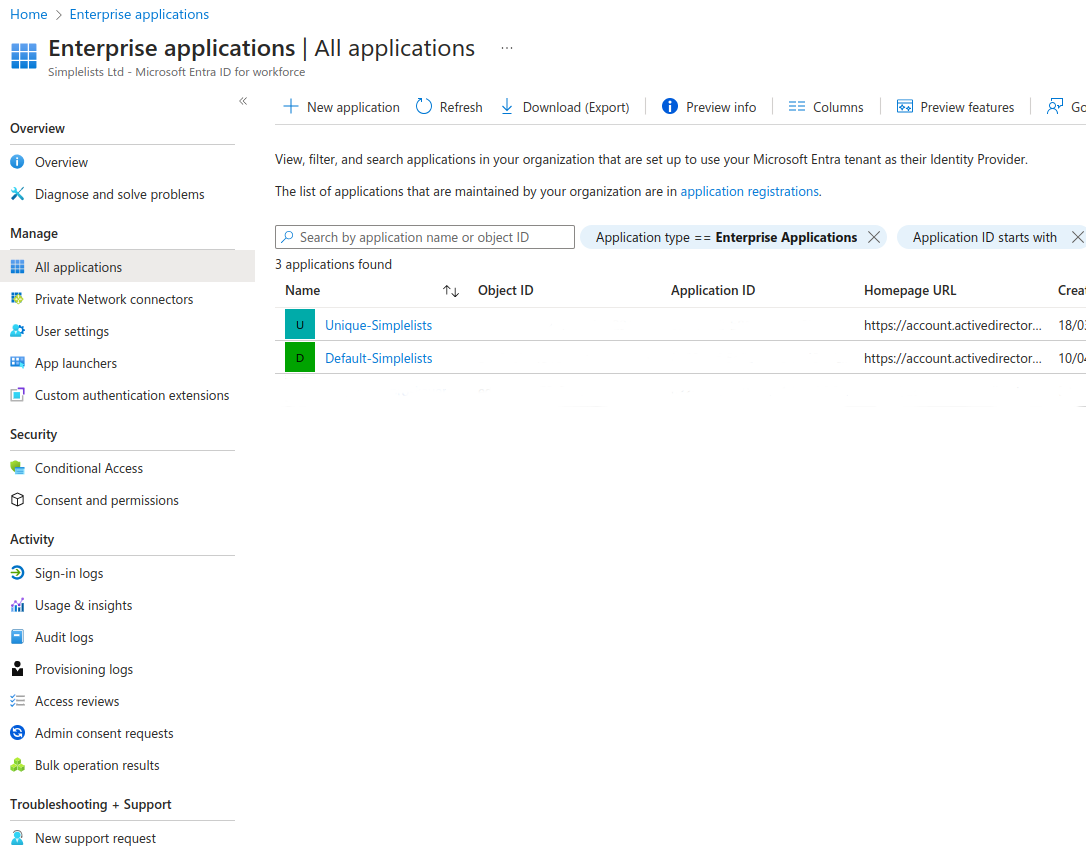The image size is (1086, 862).
Task: Click Conditional Access icon
Action: (x=18, y=468)
